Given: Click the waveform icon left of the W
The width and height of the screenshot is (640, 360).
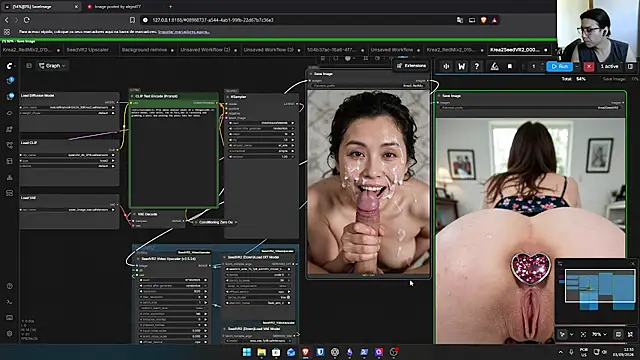Looking at the screenshot, I should click(x=446, y=66).
